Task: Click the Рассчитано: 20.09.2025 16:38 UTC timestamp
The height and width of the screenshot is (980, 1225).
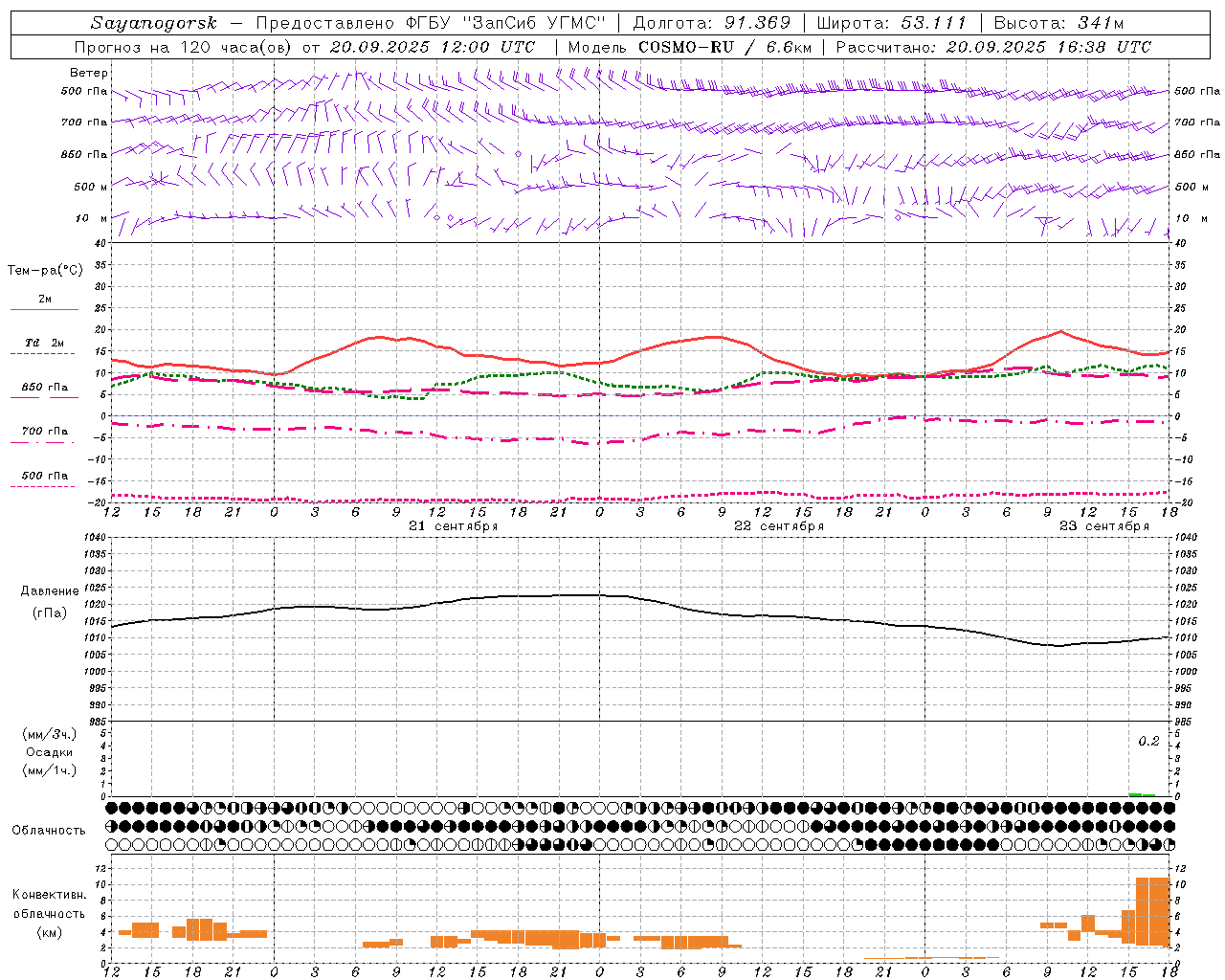Action: [x=993, y=47]
